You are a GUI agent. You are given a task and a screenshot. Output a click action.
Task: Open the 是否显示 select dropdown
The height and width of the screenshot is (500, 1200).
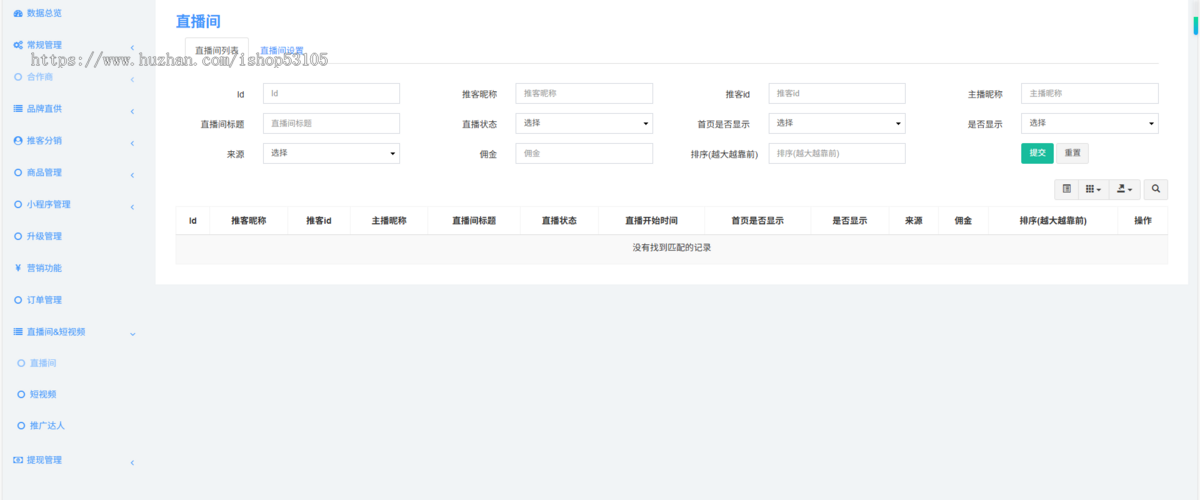tap(1090, 123)
